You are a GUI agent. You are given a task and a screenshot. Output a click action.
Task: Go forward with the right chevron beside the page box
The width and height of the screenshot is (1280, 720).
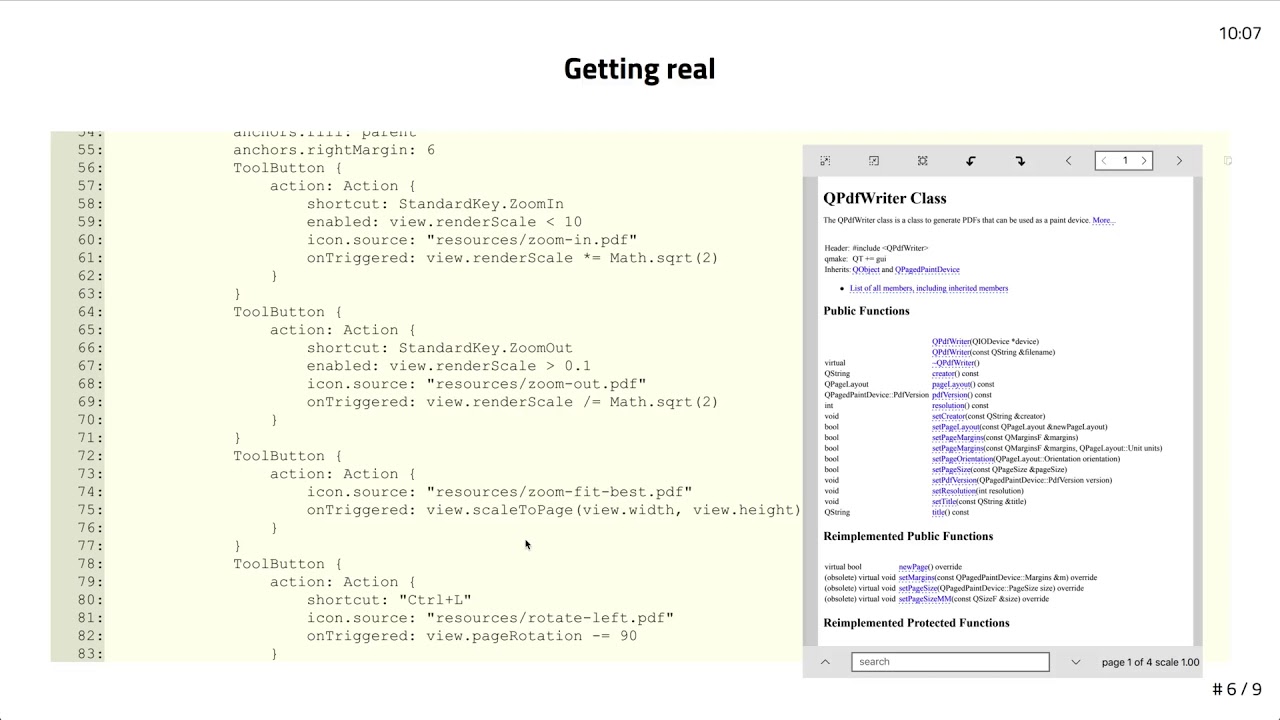(1179, 161)
